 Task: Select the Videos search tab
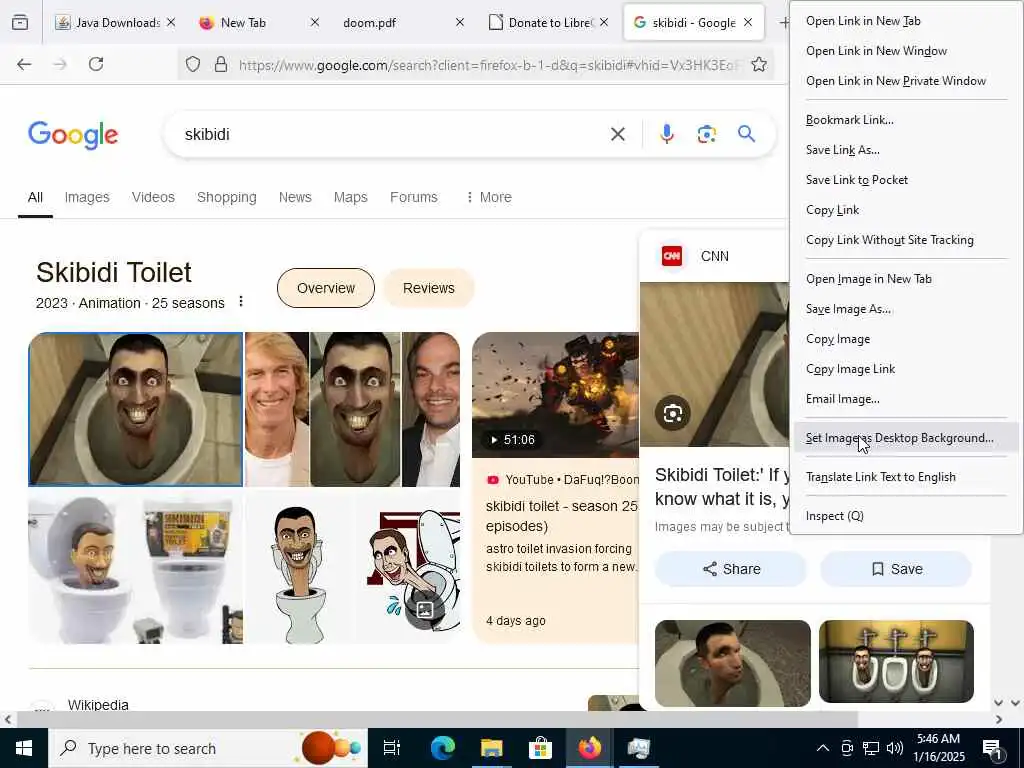pos(153,197)
